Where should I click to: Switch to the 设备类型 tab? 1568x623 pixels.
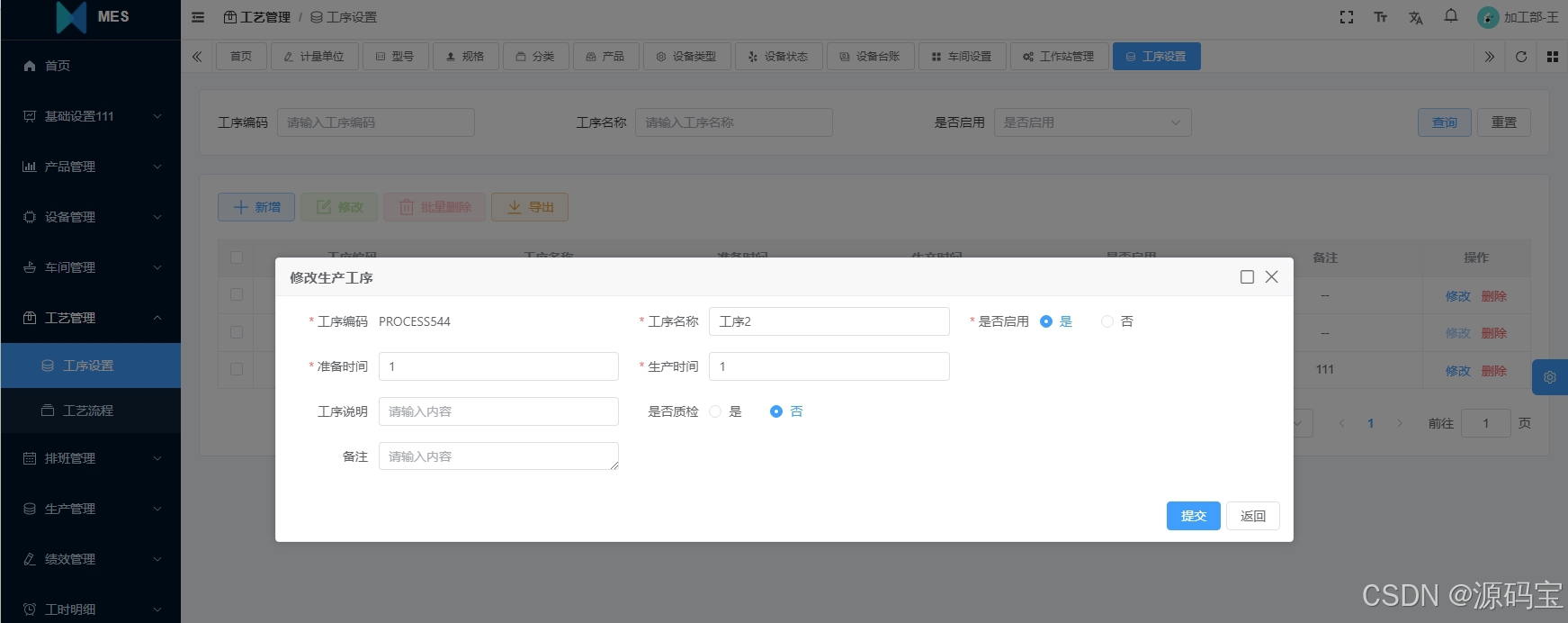686,57
